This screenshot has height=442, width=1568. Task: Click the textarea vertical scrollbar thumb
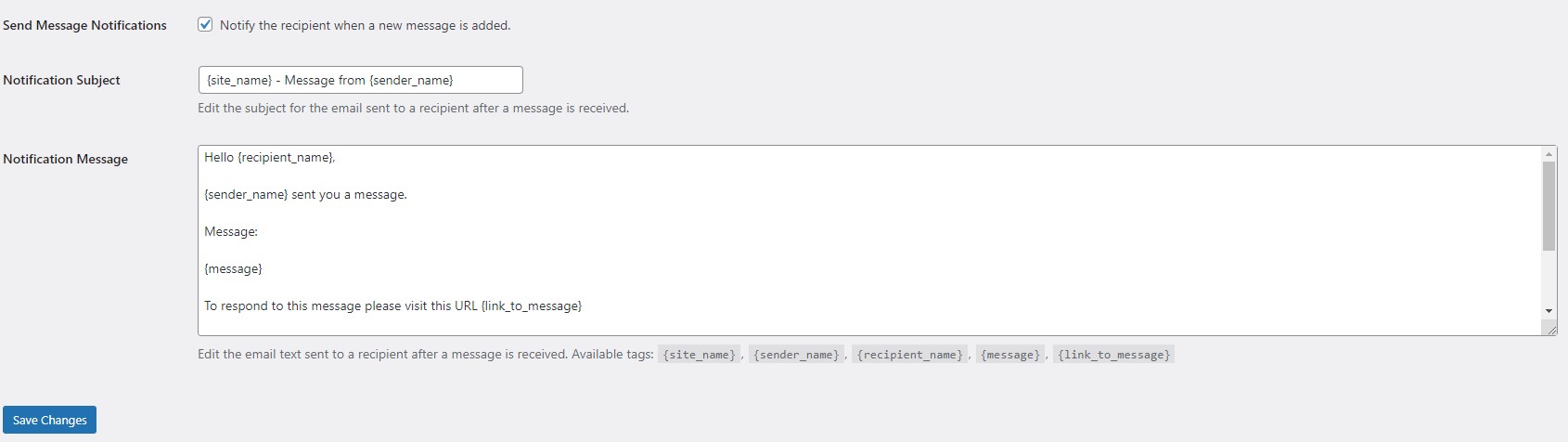(x=1549, y=206)
